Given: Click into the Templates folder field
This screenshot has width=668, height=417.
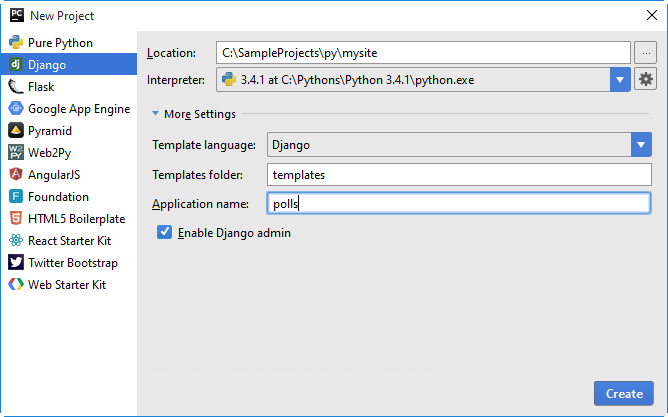Looking at the screenshot, I should tap(459, 175).
